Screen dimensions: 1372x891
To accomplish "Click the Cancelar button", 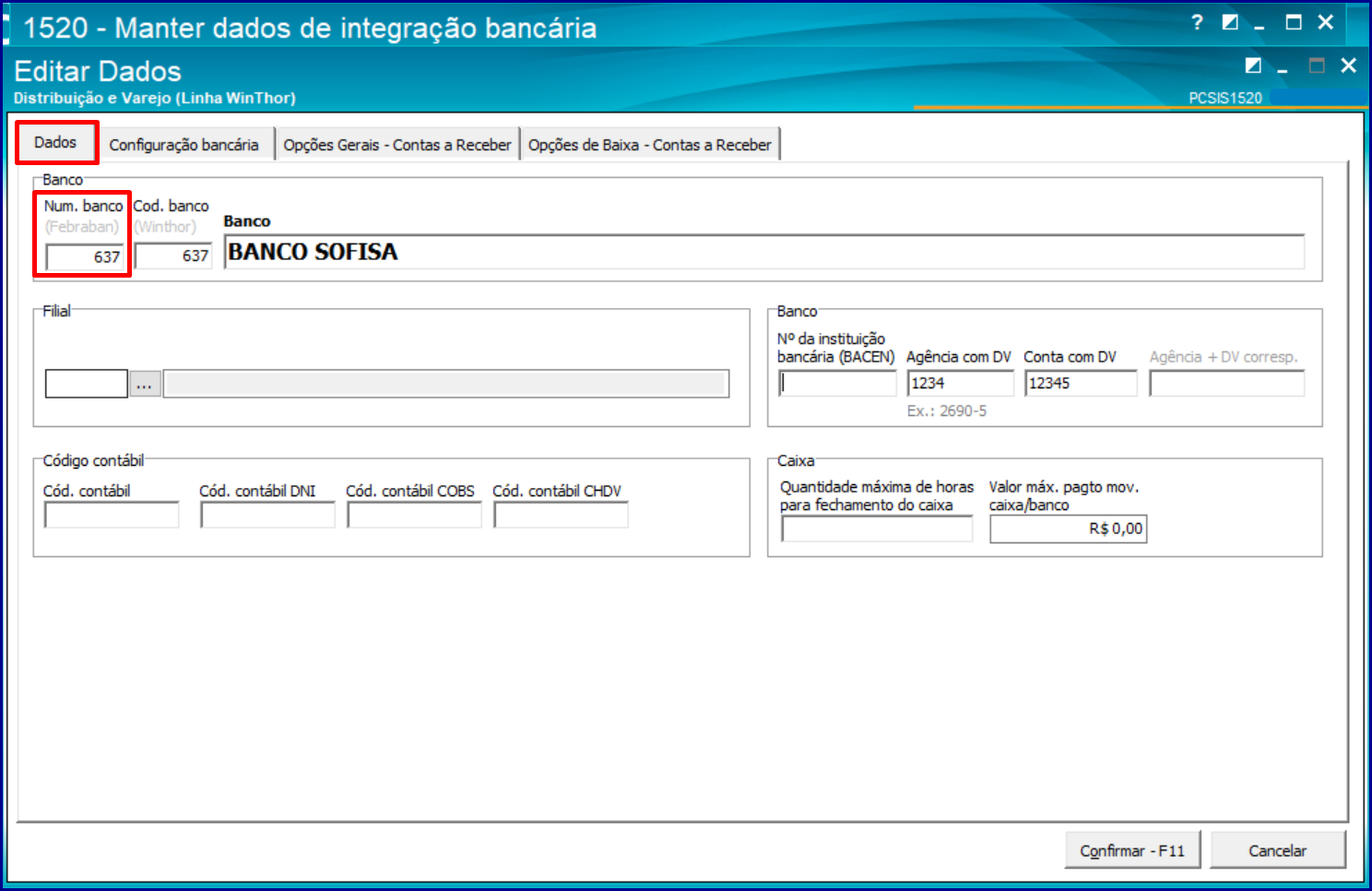I will pyautogui.click(x=1277, y=850).
